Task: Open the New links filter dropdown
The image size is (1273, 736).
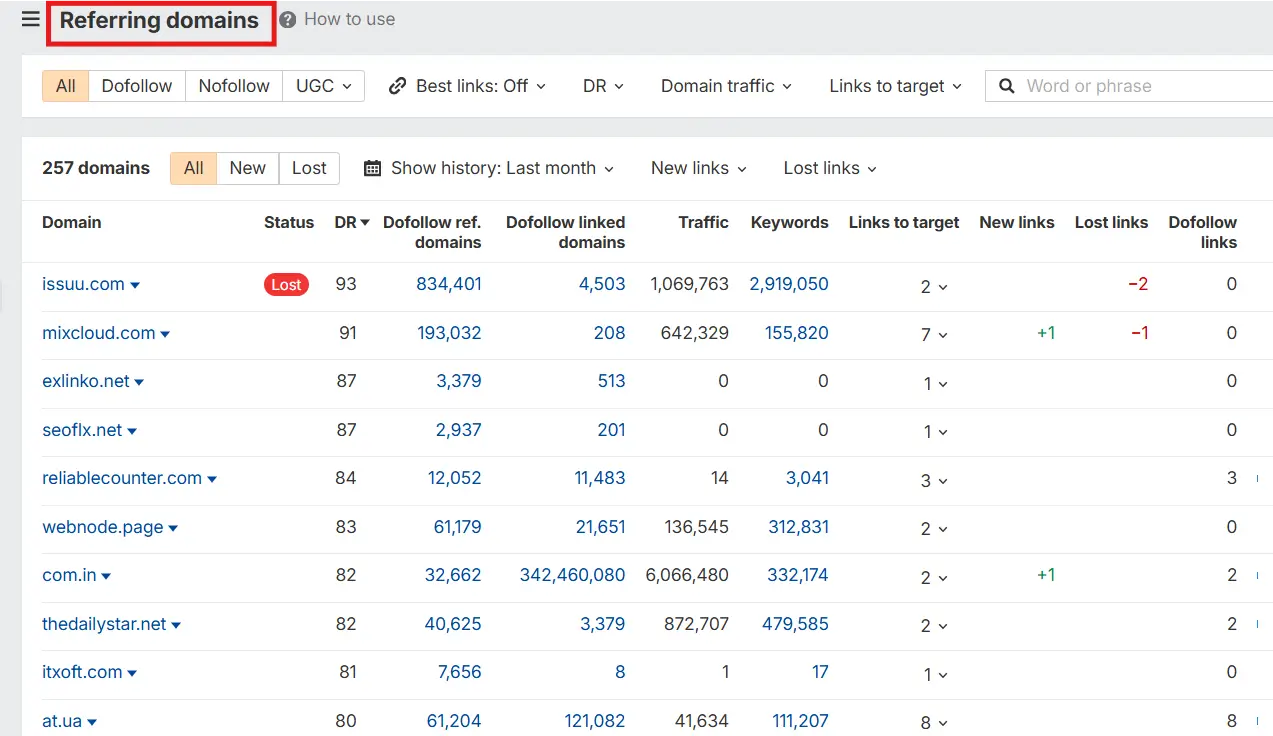Action: coord(698,168)
